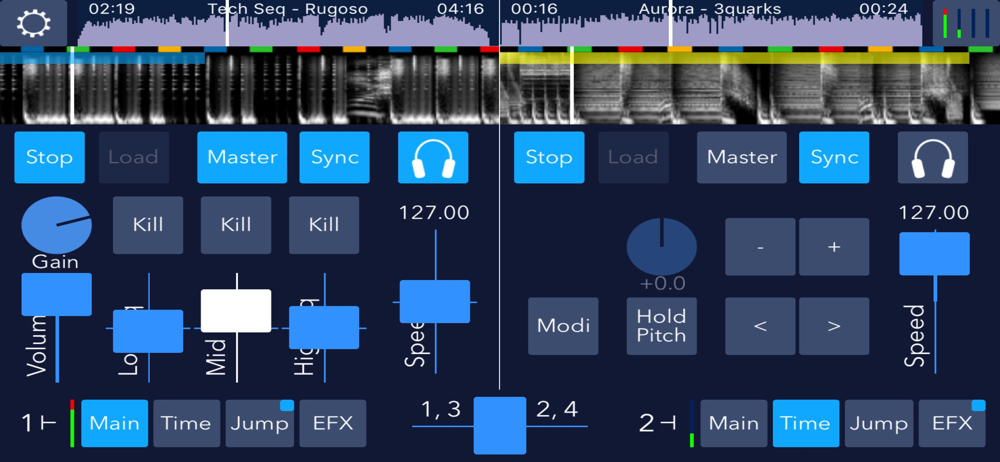Open the Main tab on deck 2

point(734,423)
